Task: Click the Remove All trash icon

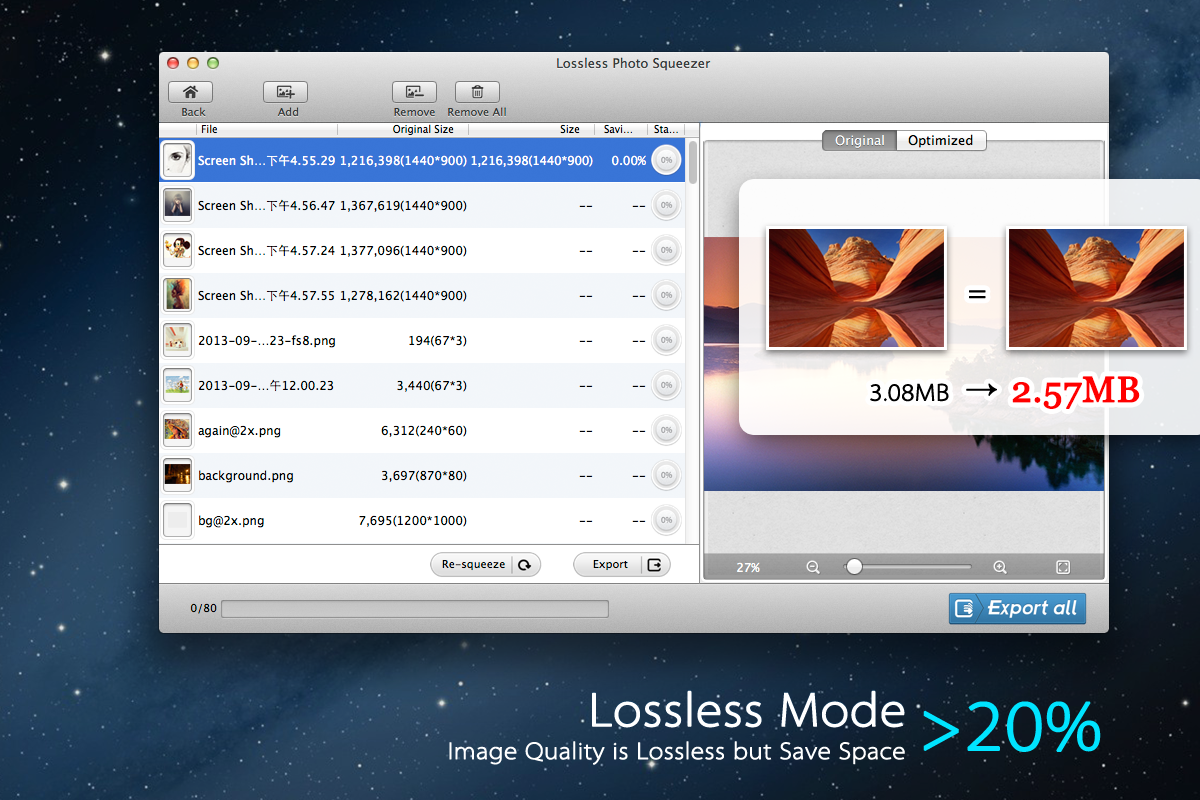Action: click(477, 92)
